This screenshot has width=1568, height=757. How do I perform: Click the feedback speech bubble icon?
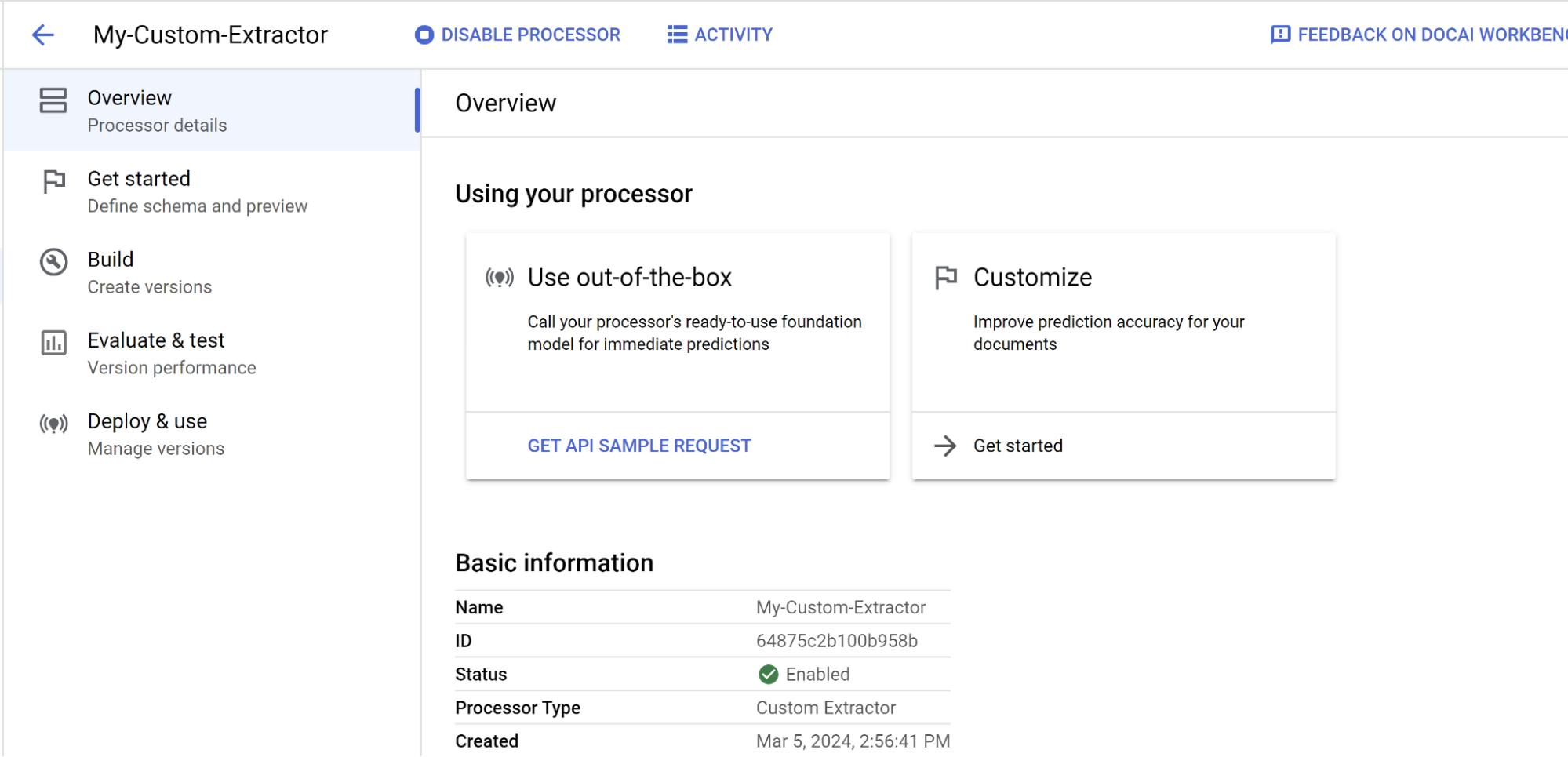(1280, 35)
